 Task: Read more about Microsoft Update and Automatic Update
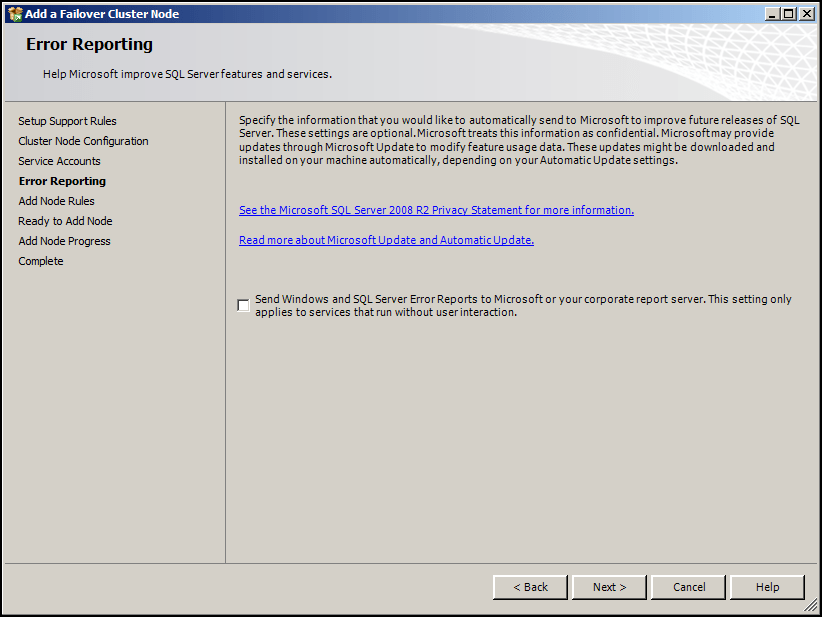[x=386, y=240]
